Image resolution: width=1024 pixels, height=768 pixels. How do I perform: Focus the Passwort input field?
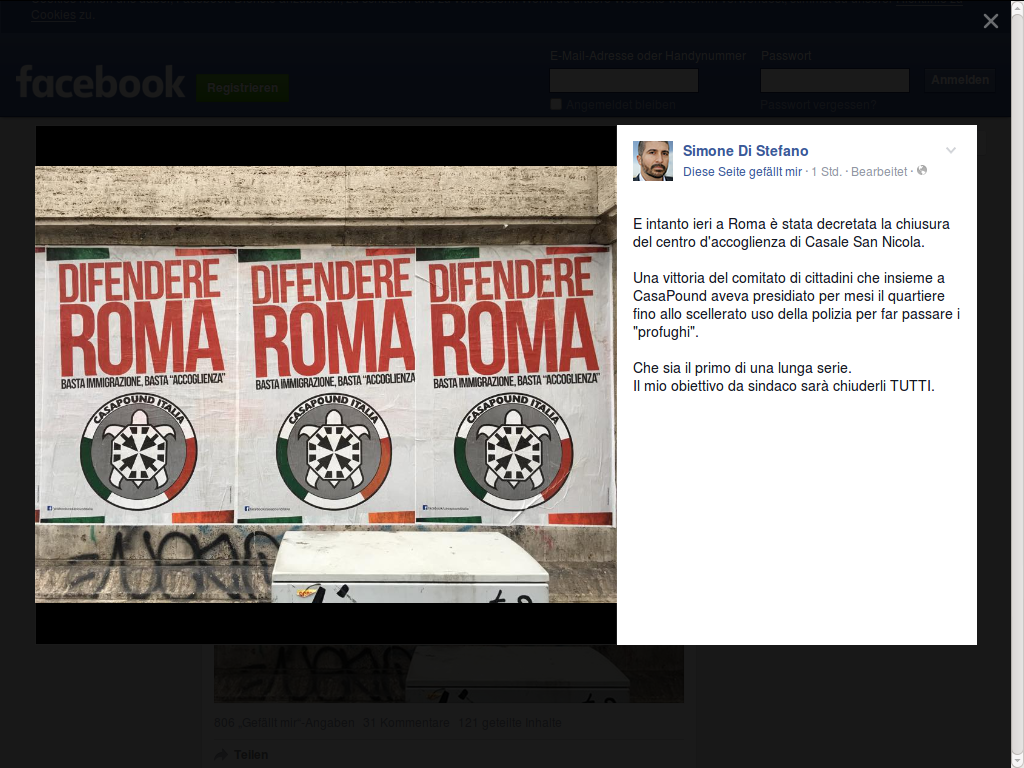tap(835, 80)
